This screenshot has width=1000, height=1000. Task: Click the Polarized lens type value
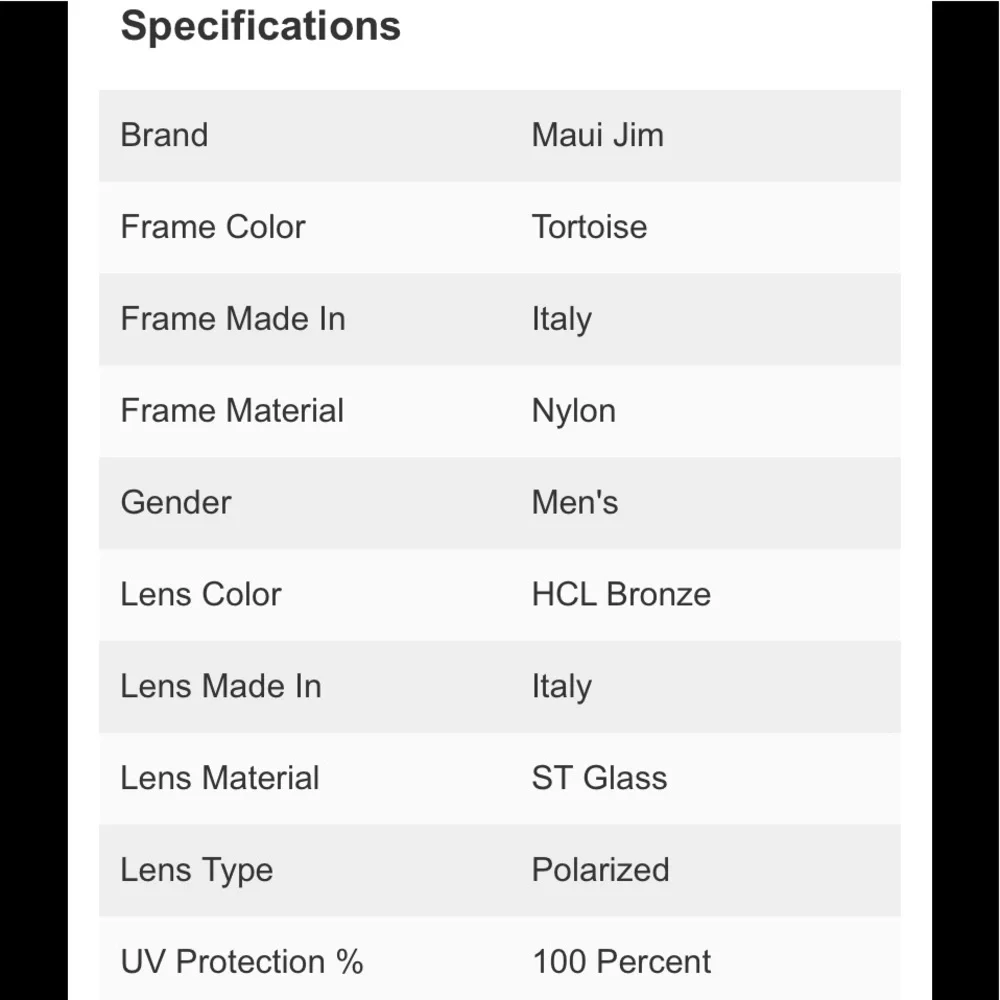(601, 870)
